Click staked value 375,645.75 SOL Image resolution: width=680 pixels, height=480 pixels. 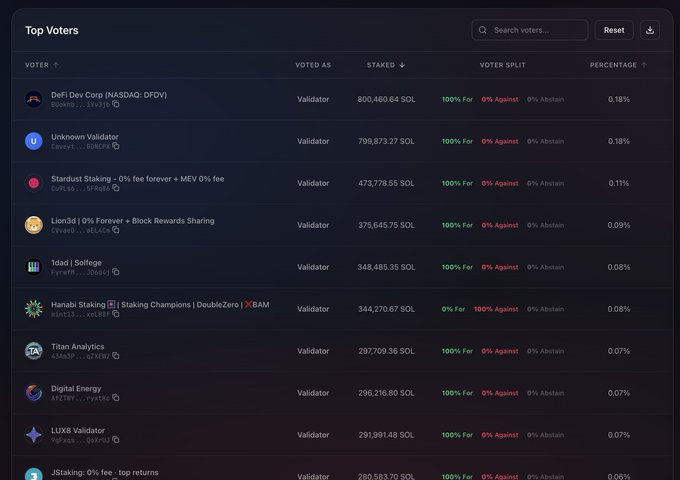(386, 225)
